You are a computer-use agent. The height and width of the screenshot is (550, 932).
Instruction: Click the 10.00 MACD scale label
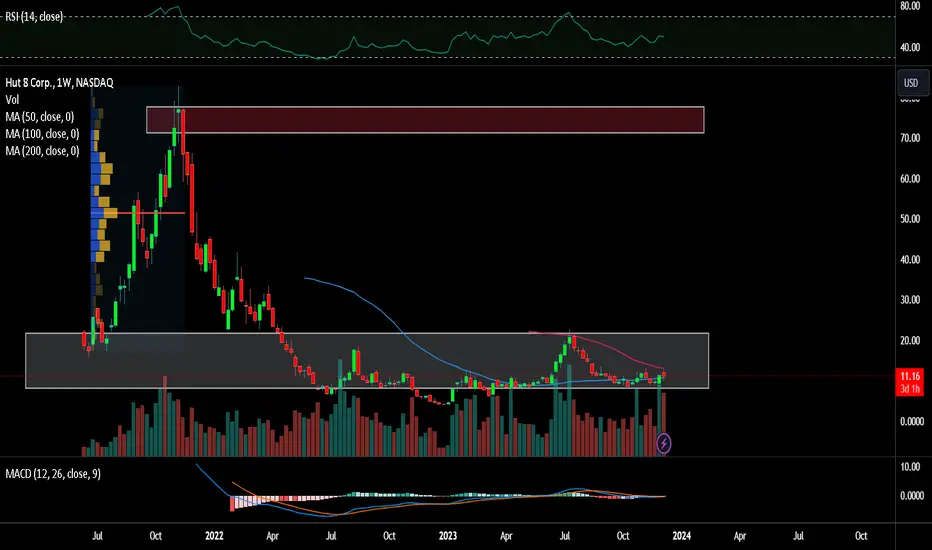909,467
